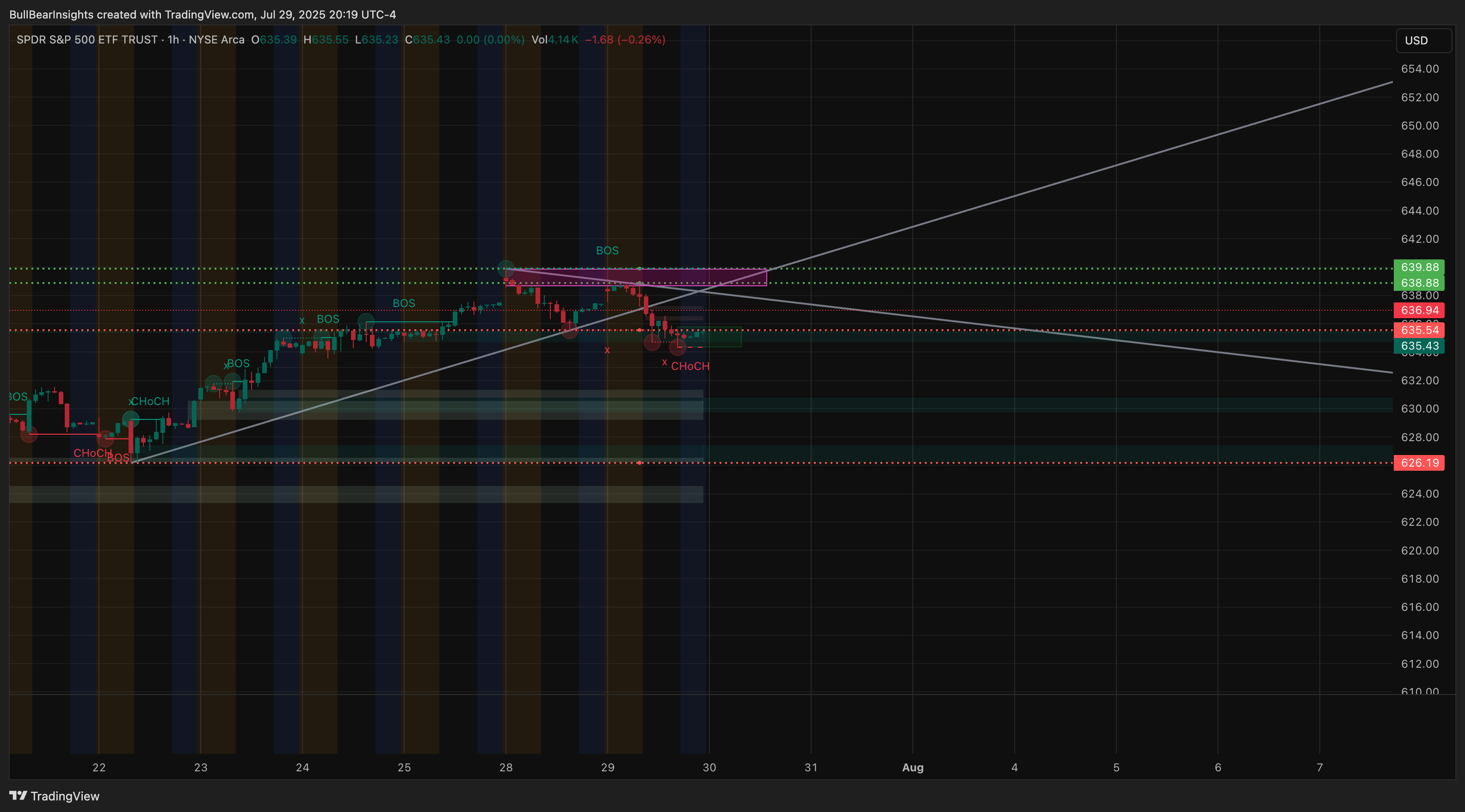The width and height of the screenshot is (1465, 812).
Task: Click the date label 29 on time axis
Action: point(608,768)
